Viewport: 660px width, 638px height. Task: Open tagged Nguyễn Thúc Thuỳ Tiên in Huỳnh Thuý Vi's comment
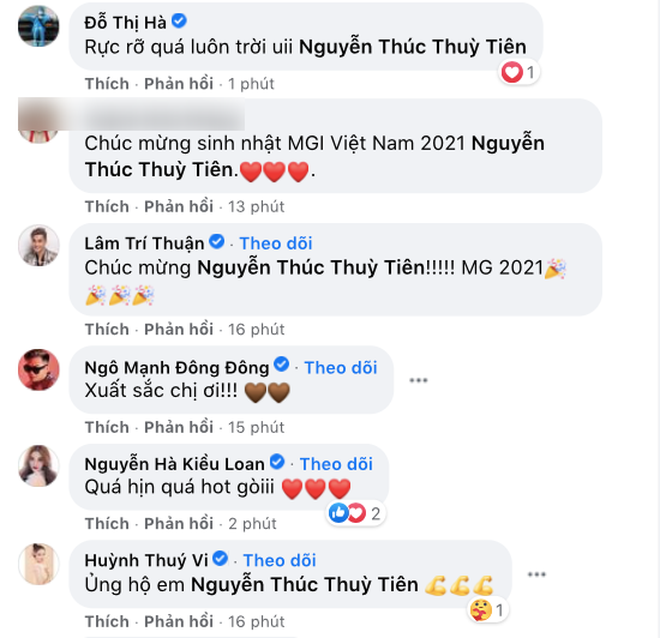point(305,585)
